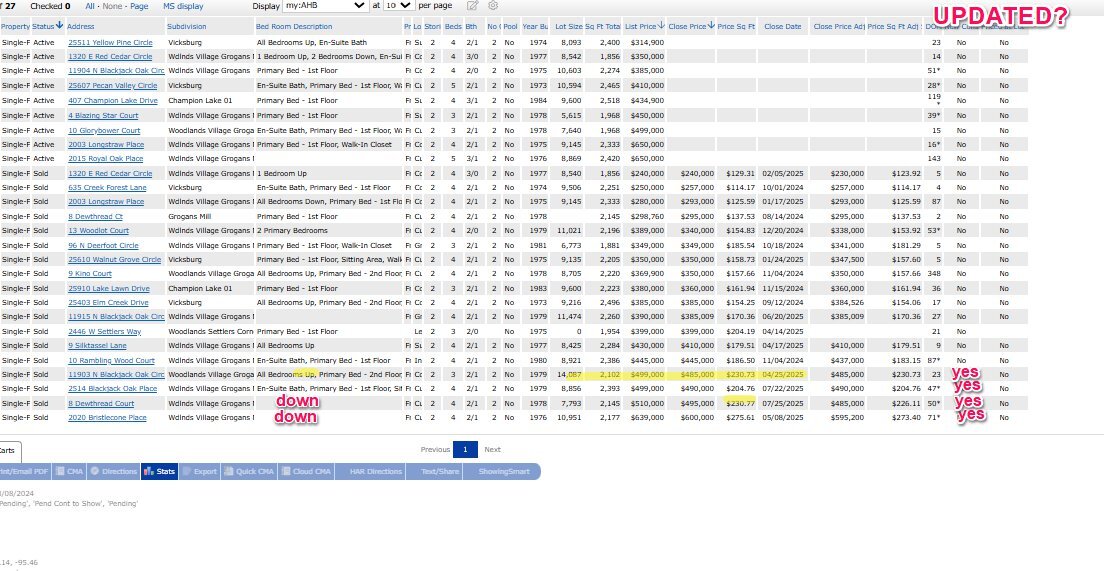This screenshot has width=1104, height=571.
Task: Select the Carts tab
Action: (9, 450)
